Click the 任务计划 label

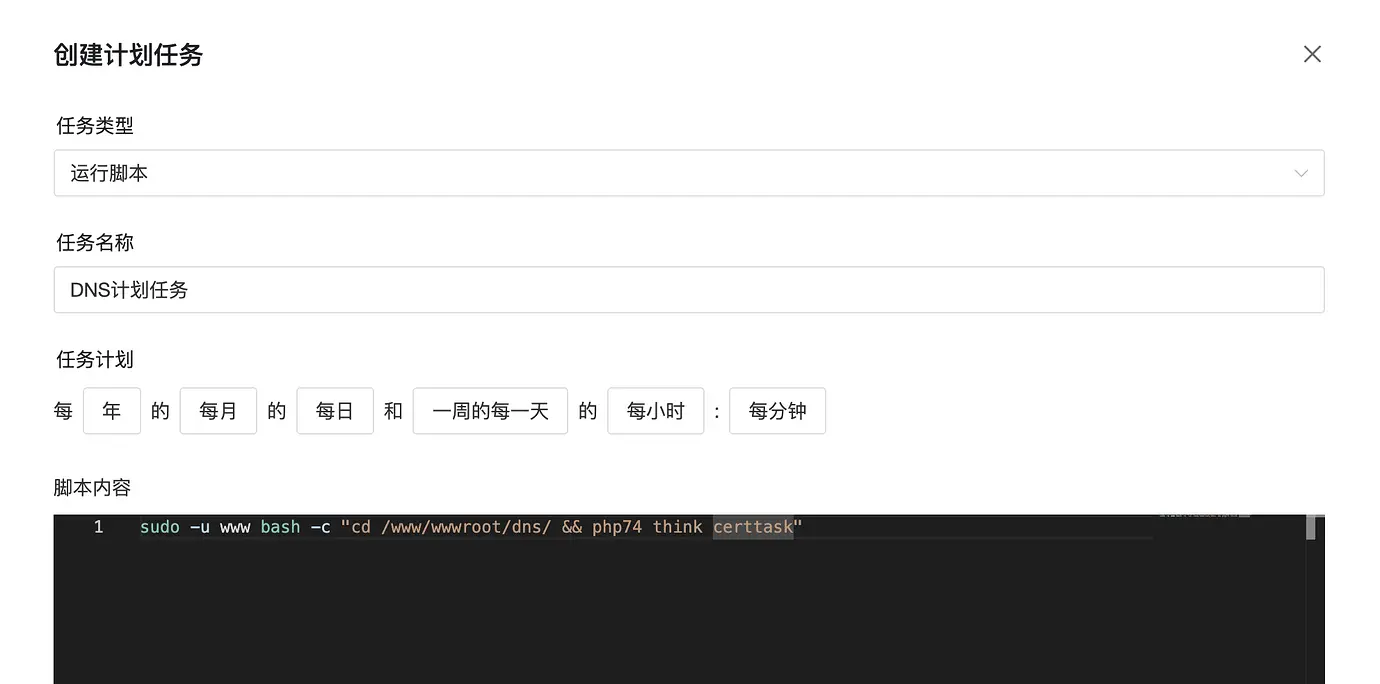pos(95,360)
